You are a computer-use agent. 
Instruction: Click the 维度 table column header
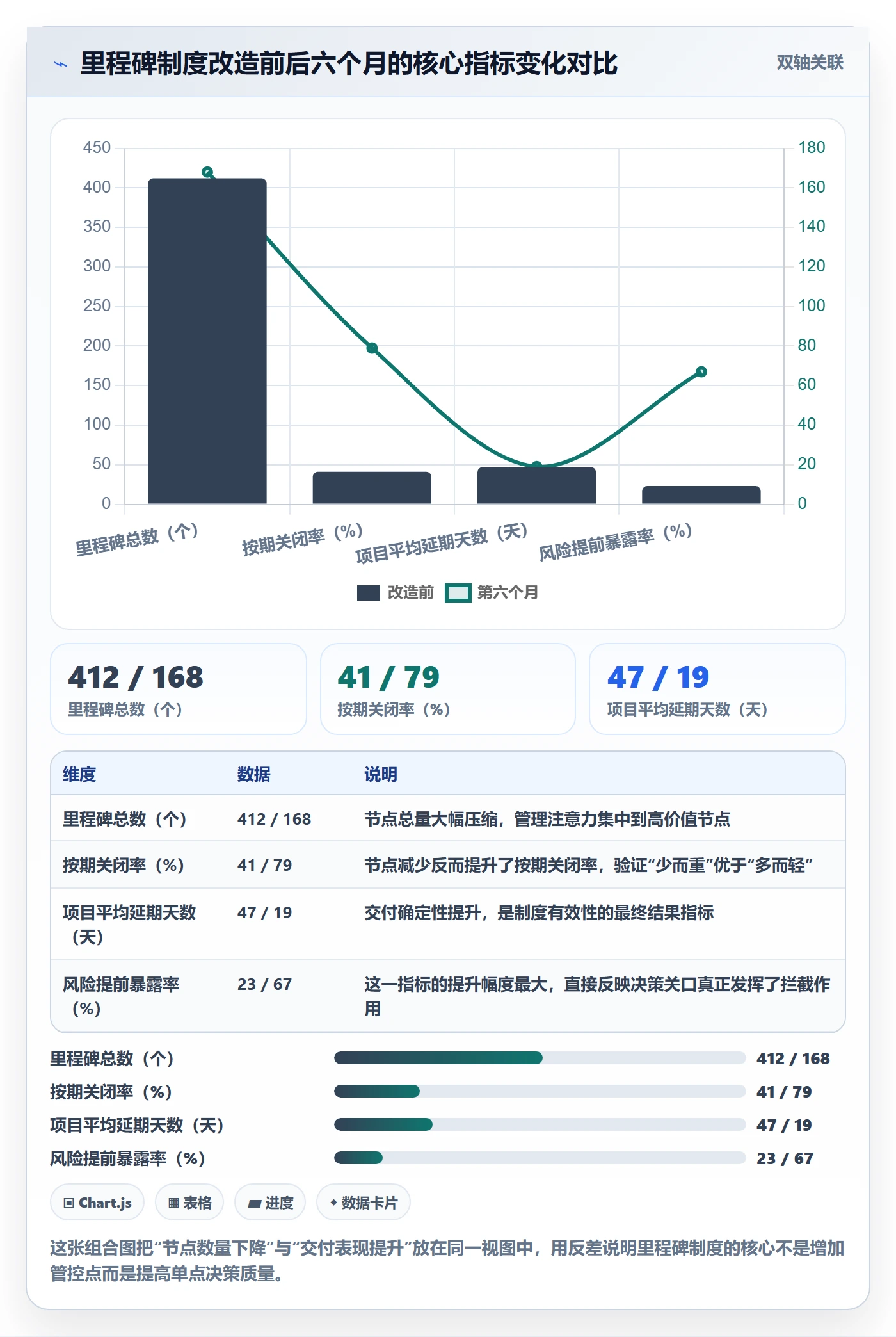point(79,774)
